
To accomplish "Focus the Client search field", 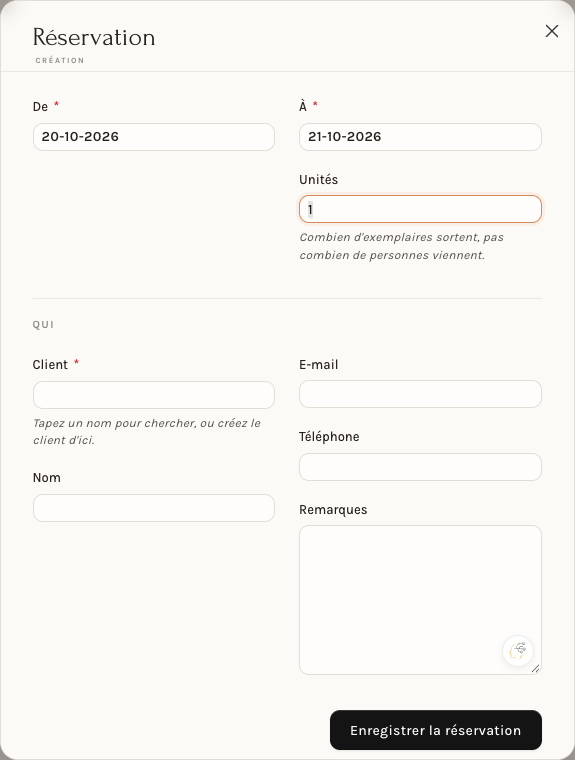I will tap(154, 395).
